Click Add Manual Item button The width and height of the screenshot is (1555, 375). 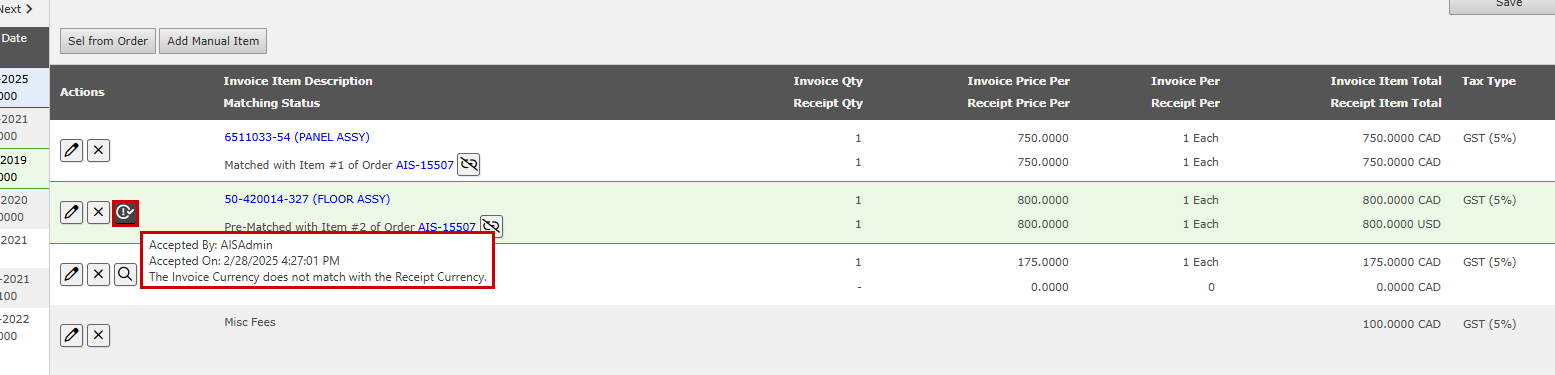point(213,41)
